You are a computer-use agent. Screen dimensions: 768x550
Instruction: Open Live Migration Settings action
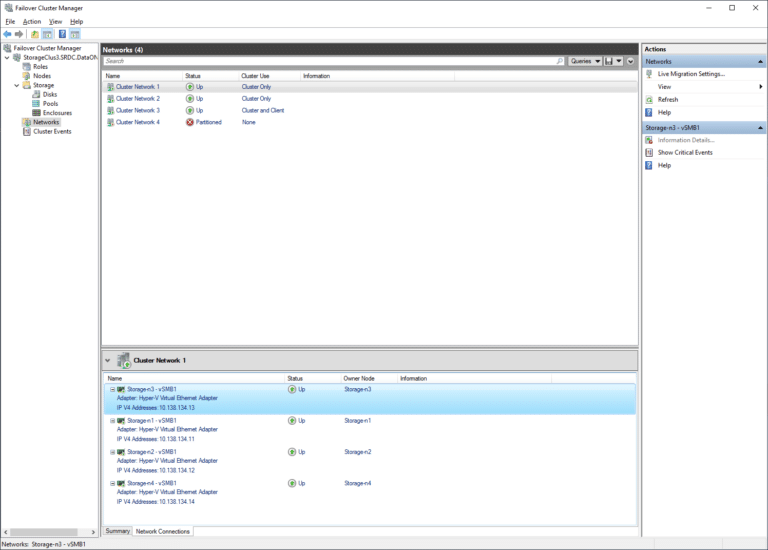(691, 74)
